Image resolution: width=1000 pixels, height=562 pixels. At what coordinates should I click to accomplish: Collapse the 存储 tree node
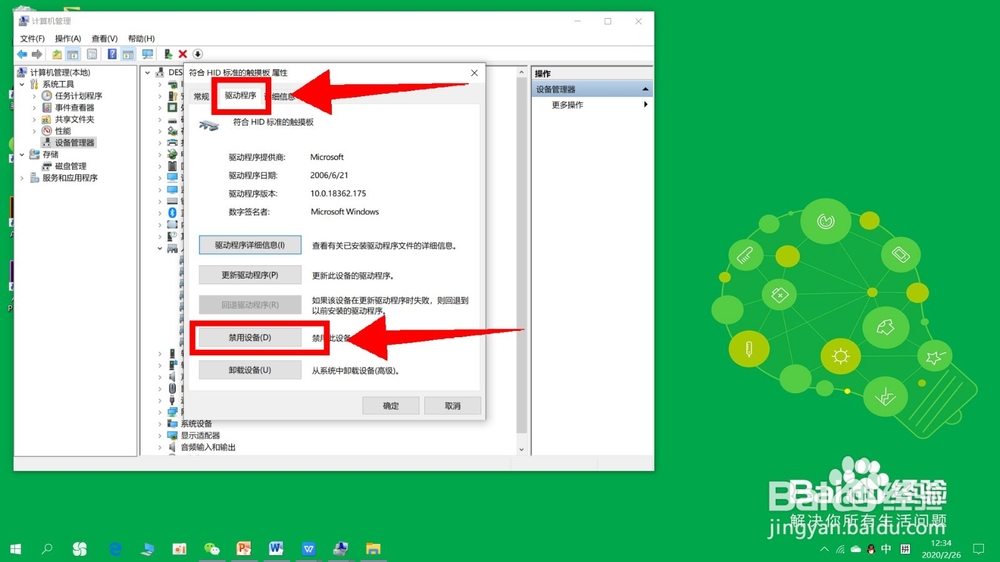pos(22,154)
